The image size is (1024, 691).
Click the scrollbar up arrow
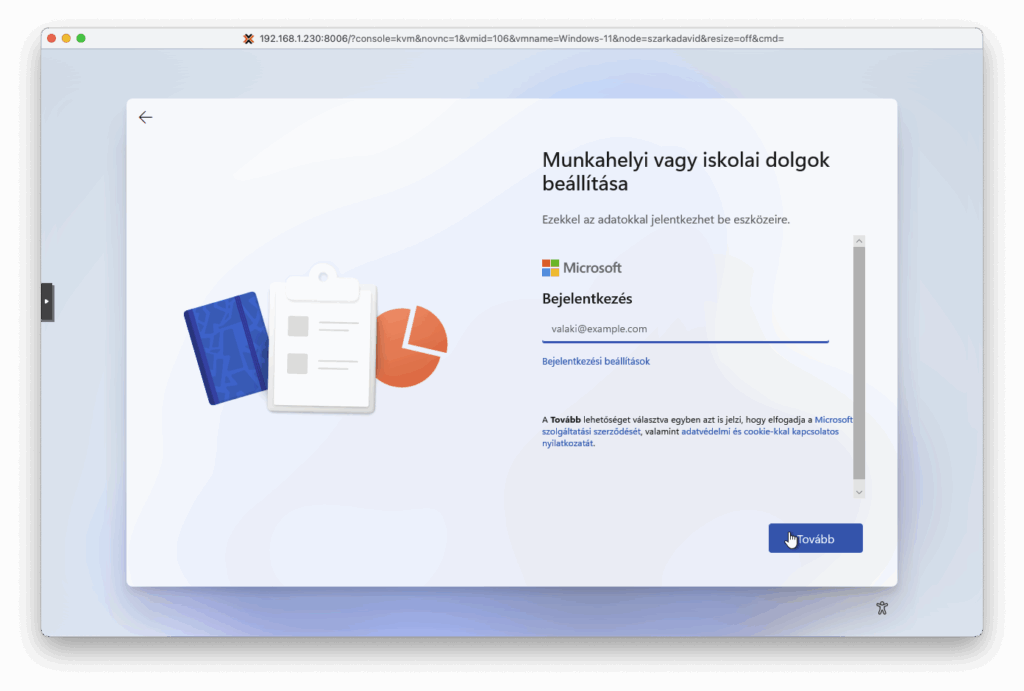tap(859, 241)
